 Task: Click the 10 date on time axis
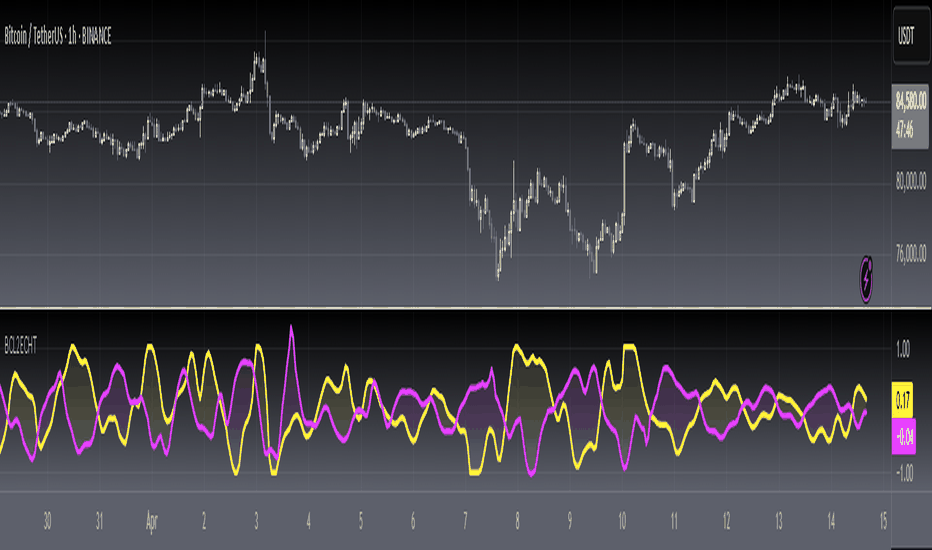622,521
